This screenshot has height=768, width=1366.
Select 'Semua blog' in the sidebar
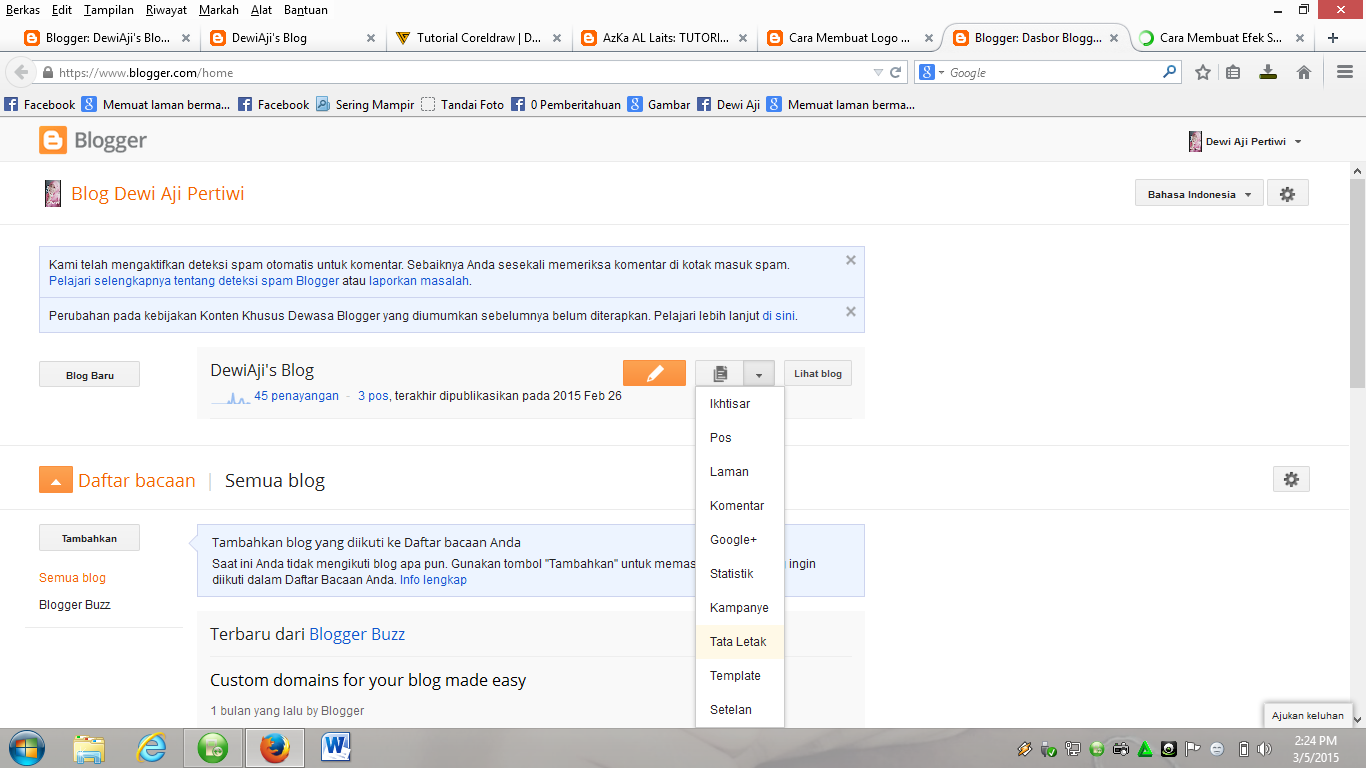72,578
